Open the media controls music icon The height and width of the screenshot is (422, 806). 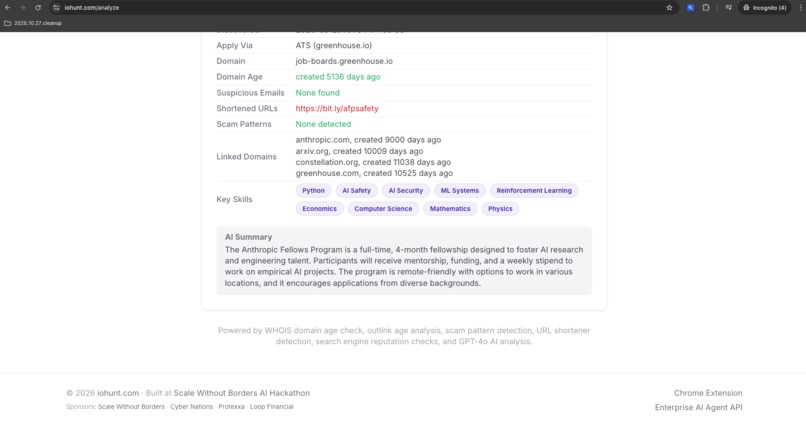(x=728, y=8)
